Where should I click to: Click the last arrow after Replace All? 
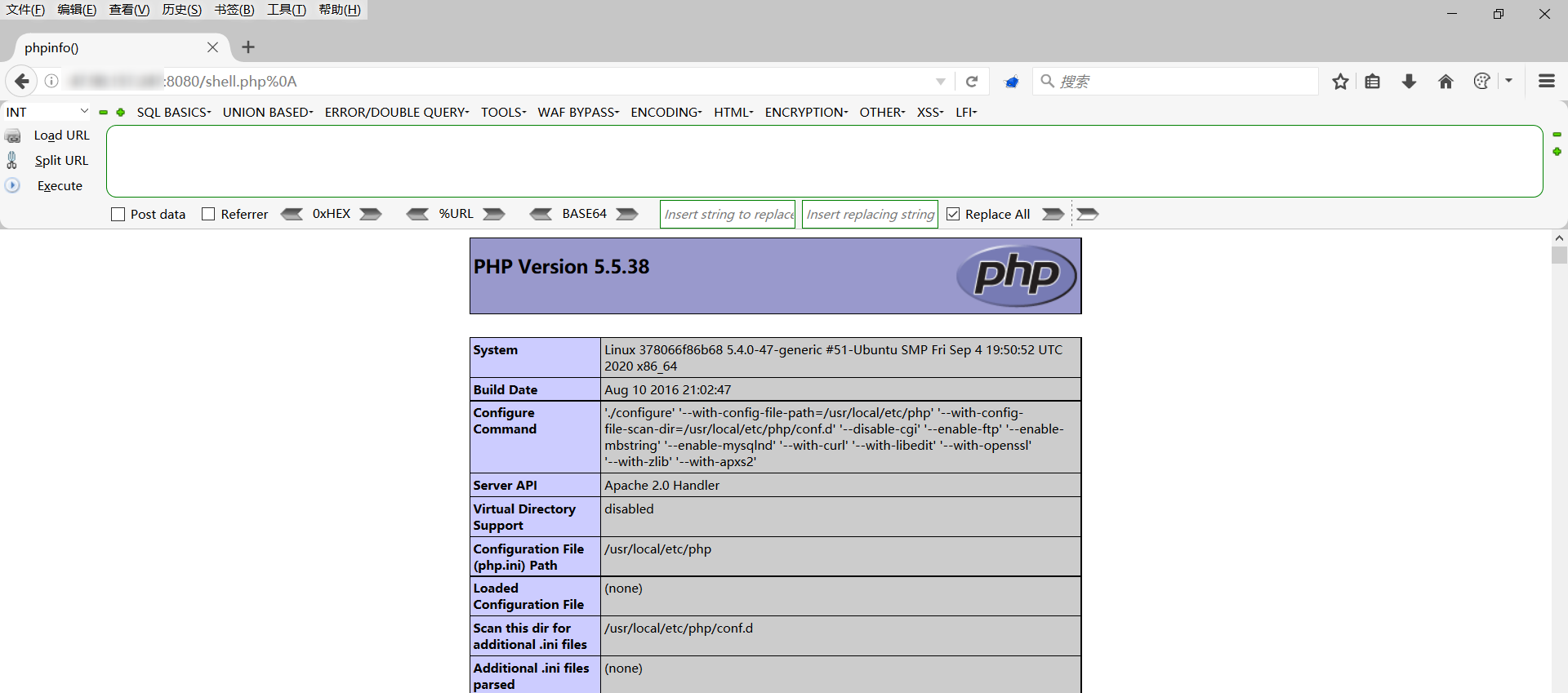1088,214
